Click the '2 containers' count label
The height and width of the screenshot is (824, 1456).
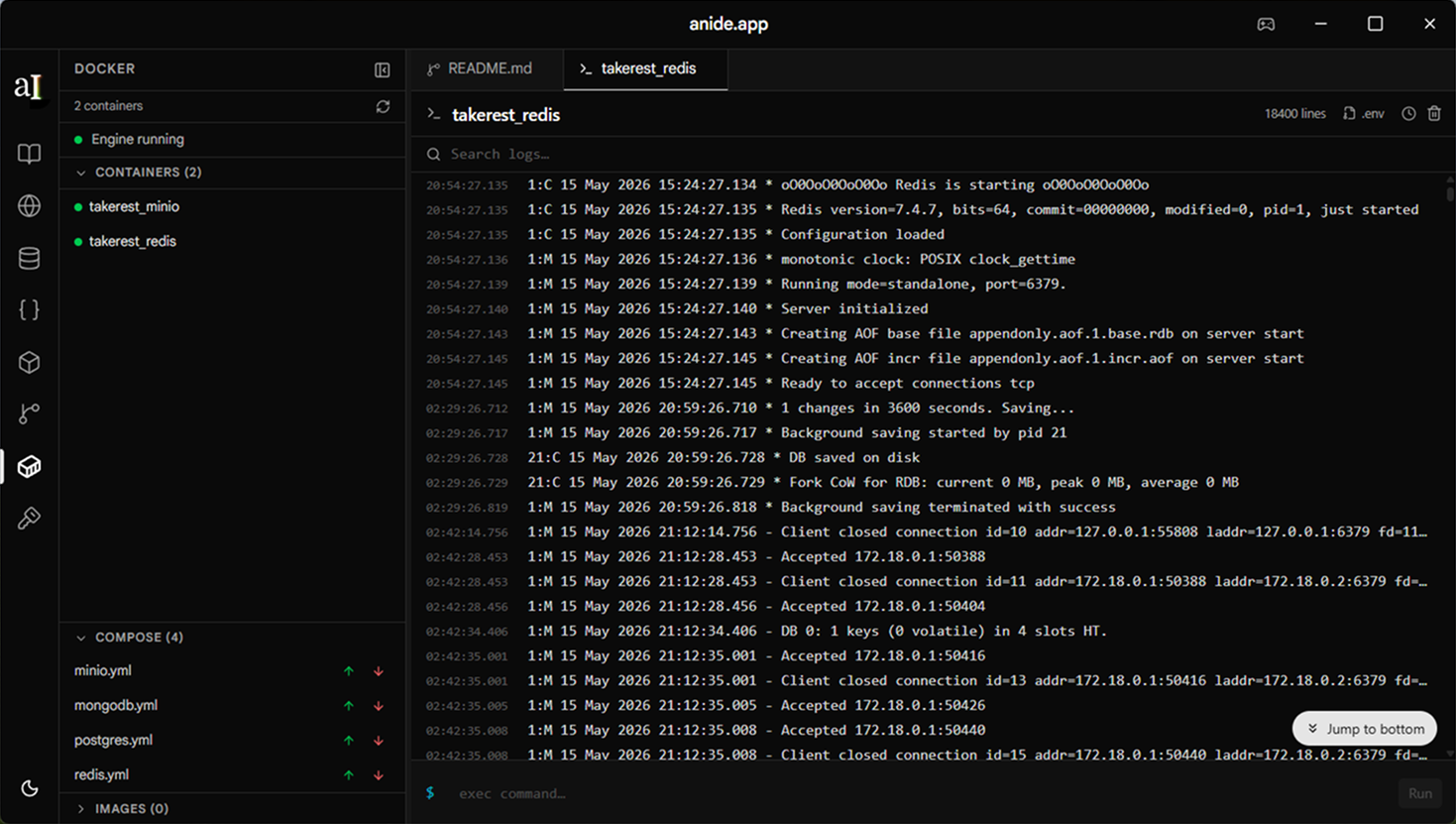pos(108,106)
